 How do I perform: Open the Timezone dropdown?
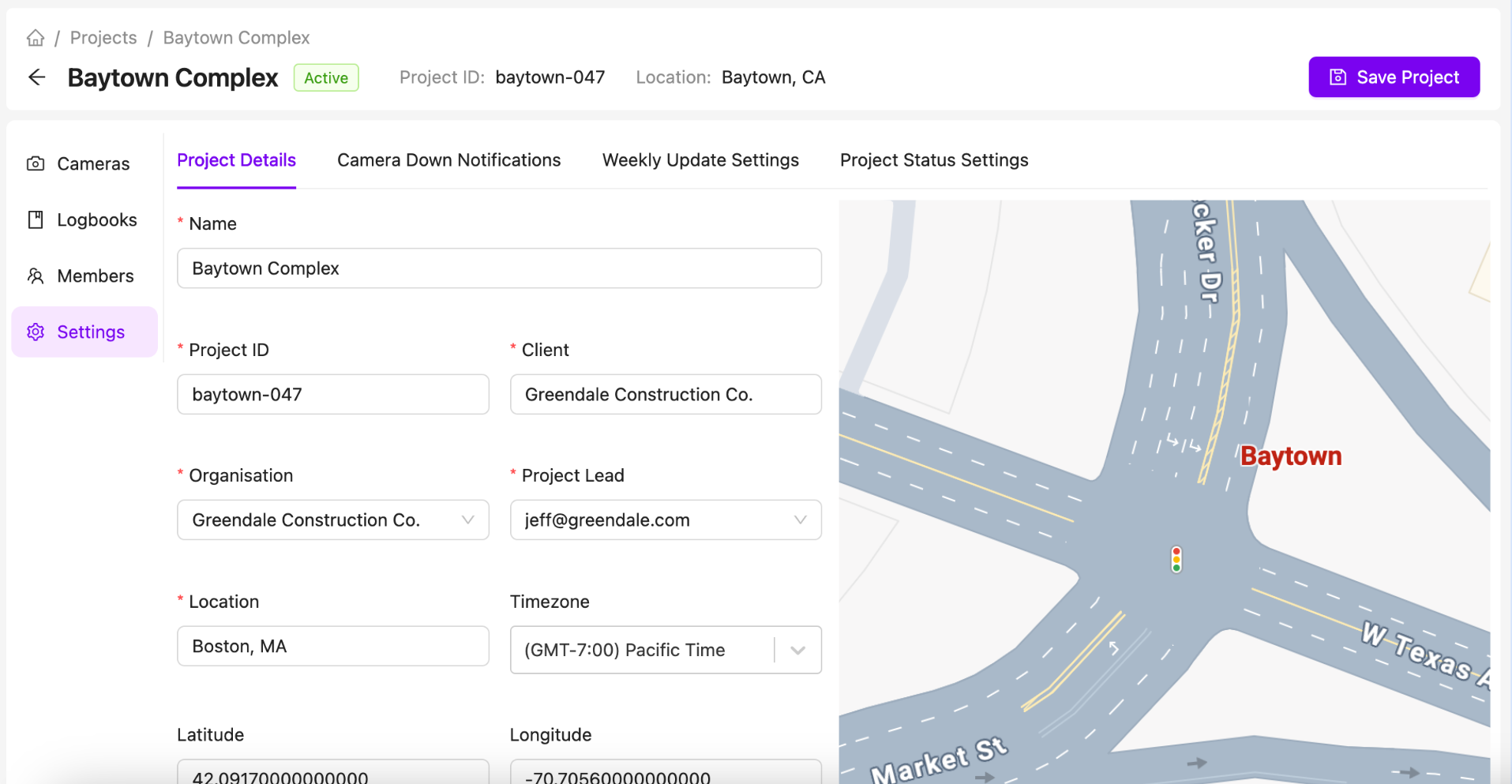pos(797,650)
